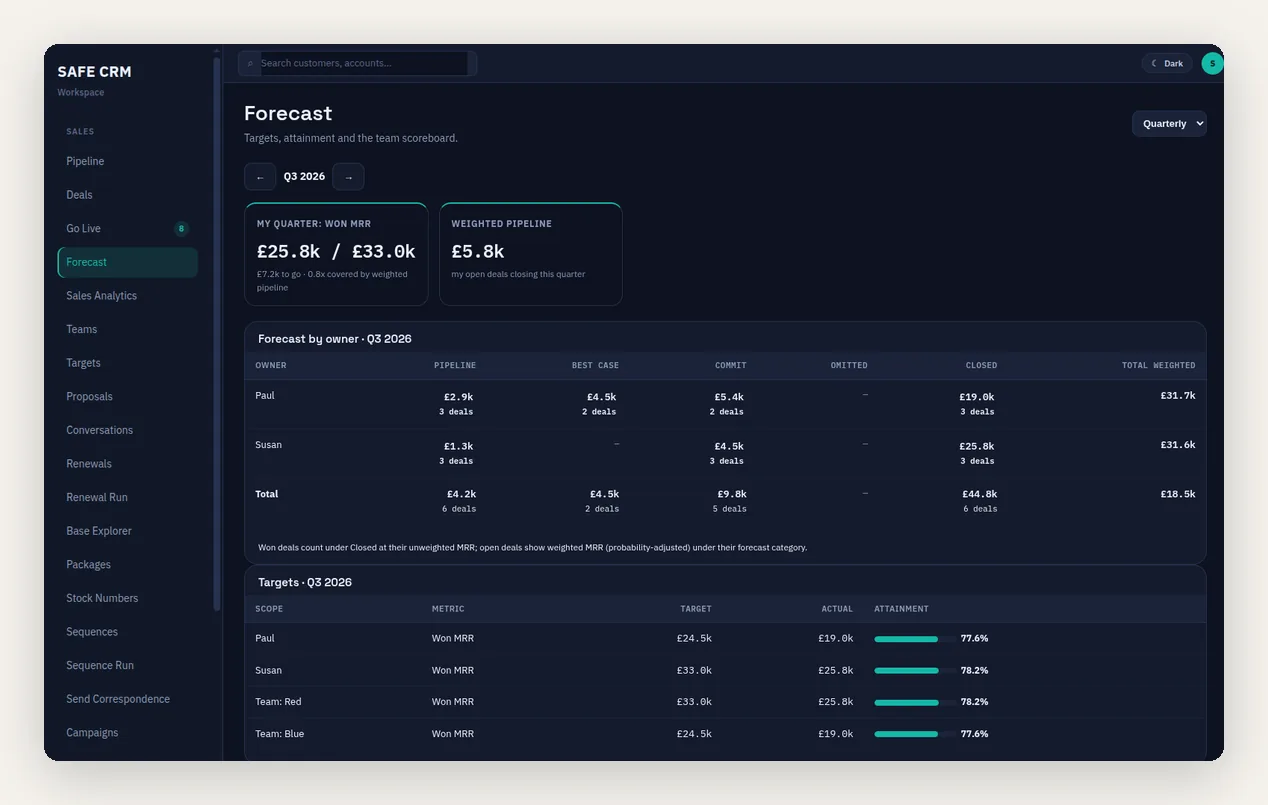This screenshot has width=1268, height=805.
Task: Click the Commit column header
Action: pos(731,366)
